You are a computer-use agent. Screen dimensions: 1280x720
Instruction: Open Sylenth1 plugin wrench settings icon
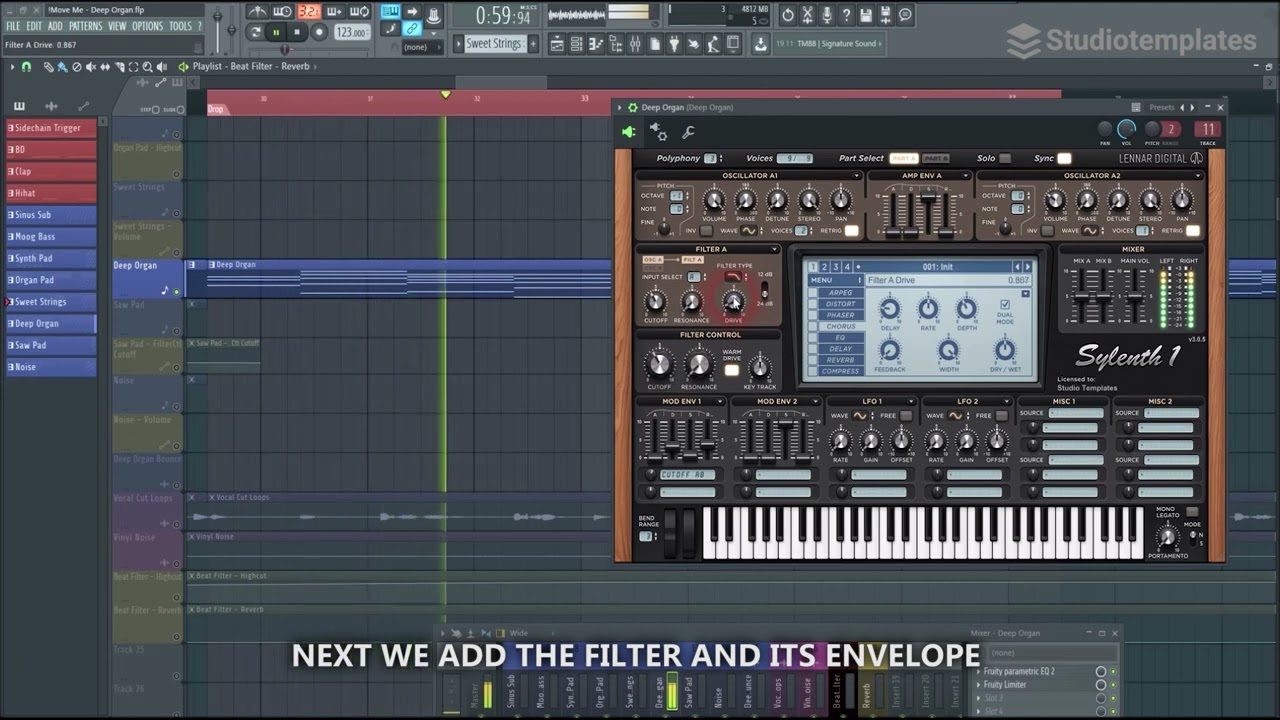(x=688, y=132)
